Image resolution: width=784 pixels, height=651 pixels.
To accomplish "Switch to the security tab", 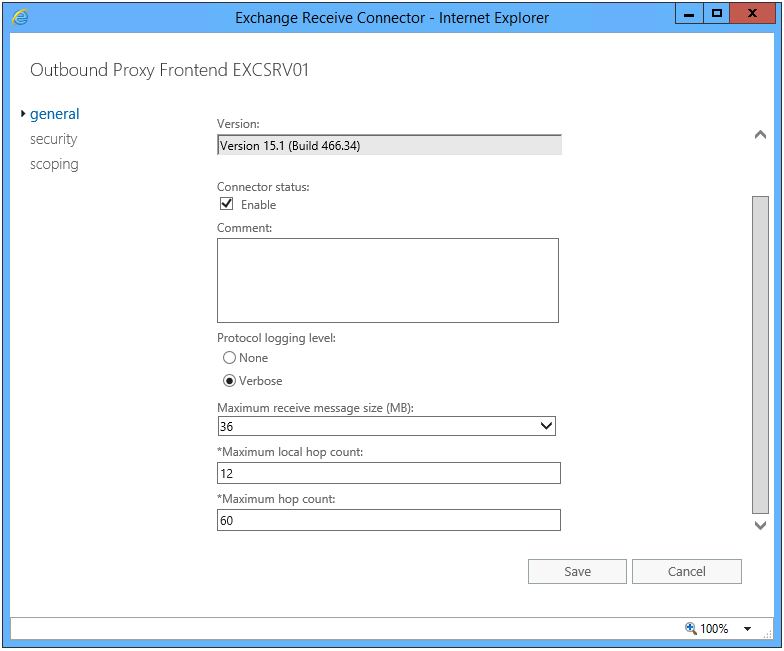I will tap(54, 139).
